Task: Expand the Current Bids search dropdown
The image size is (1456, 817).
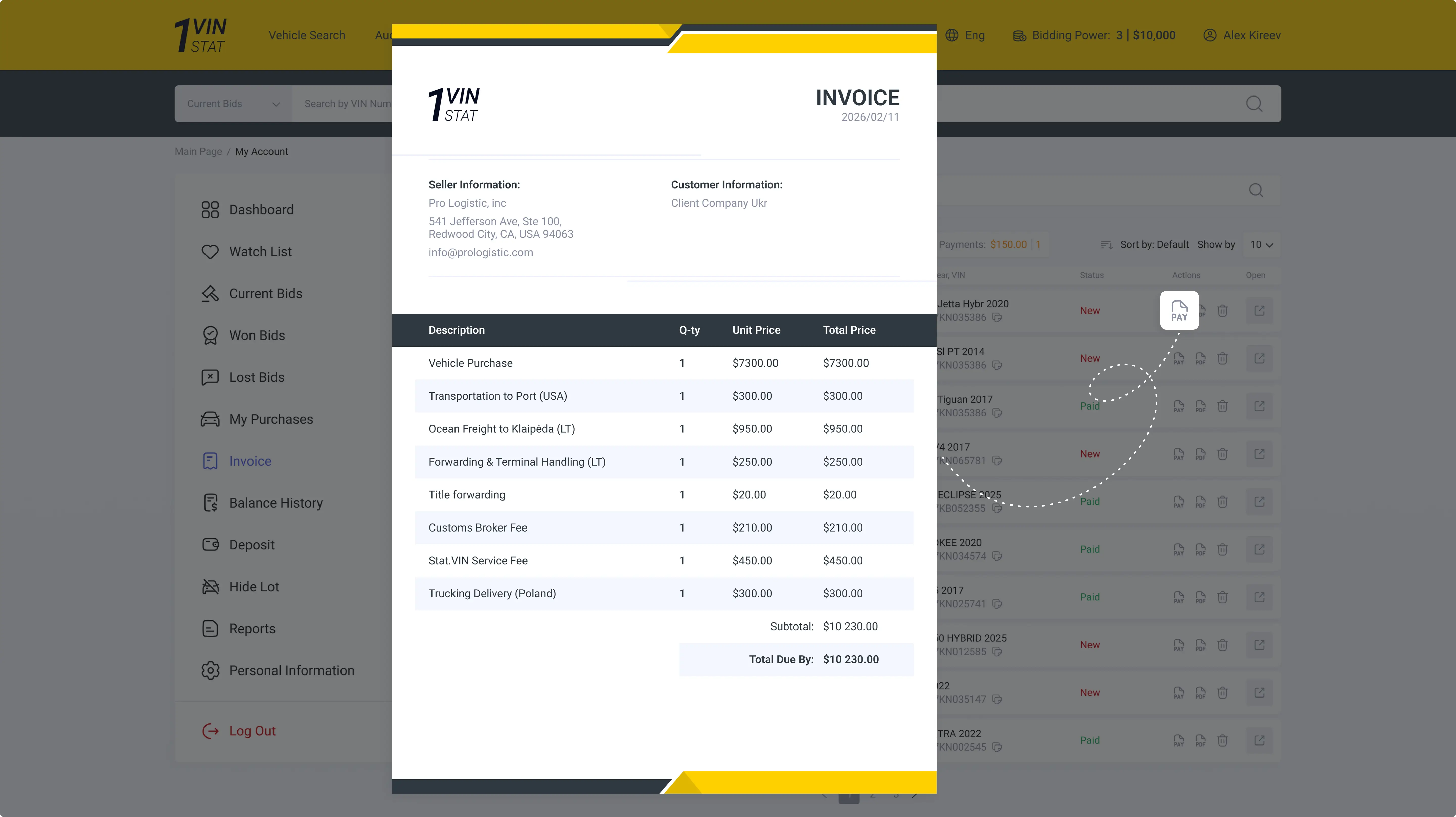Action: point(233,103)
